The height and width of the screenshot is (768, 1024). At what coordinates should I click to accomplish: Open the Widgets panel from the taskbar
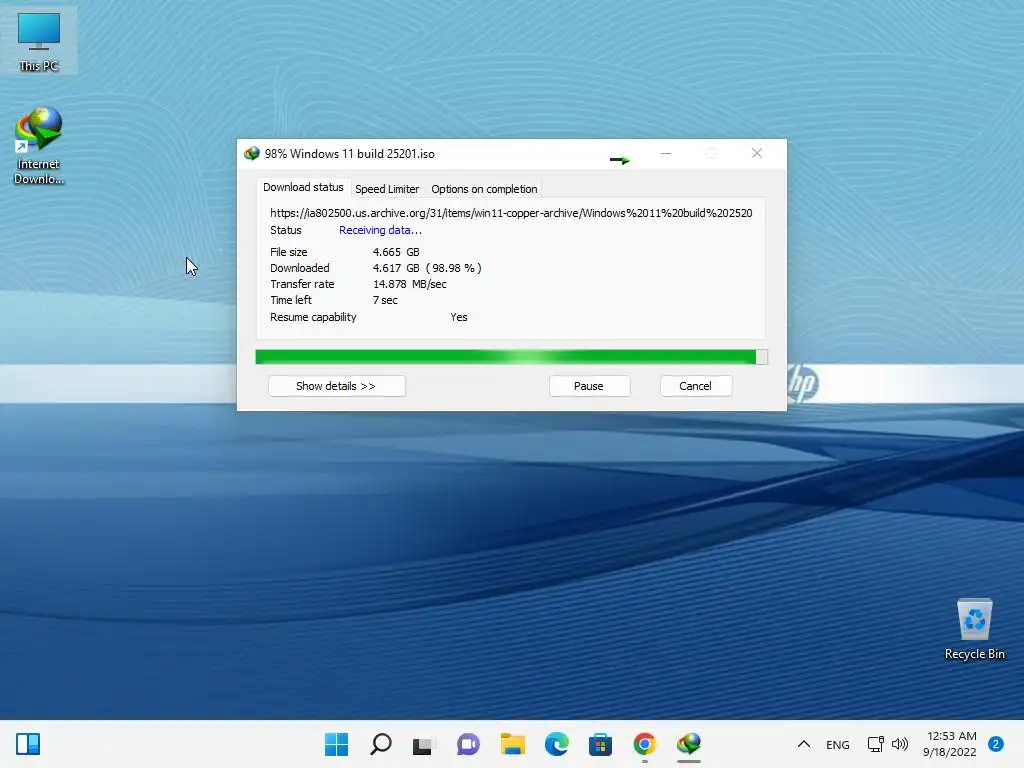click(x=28, y=744)
